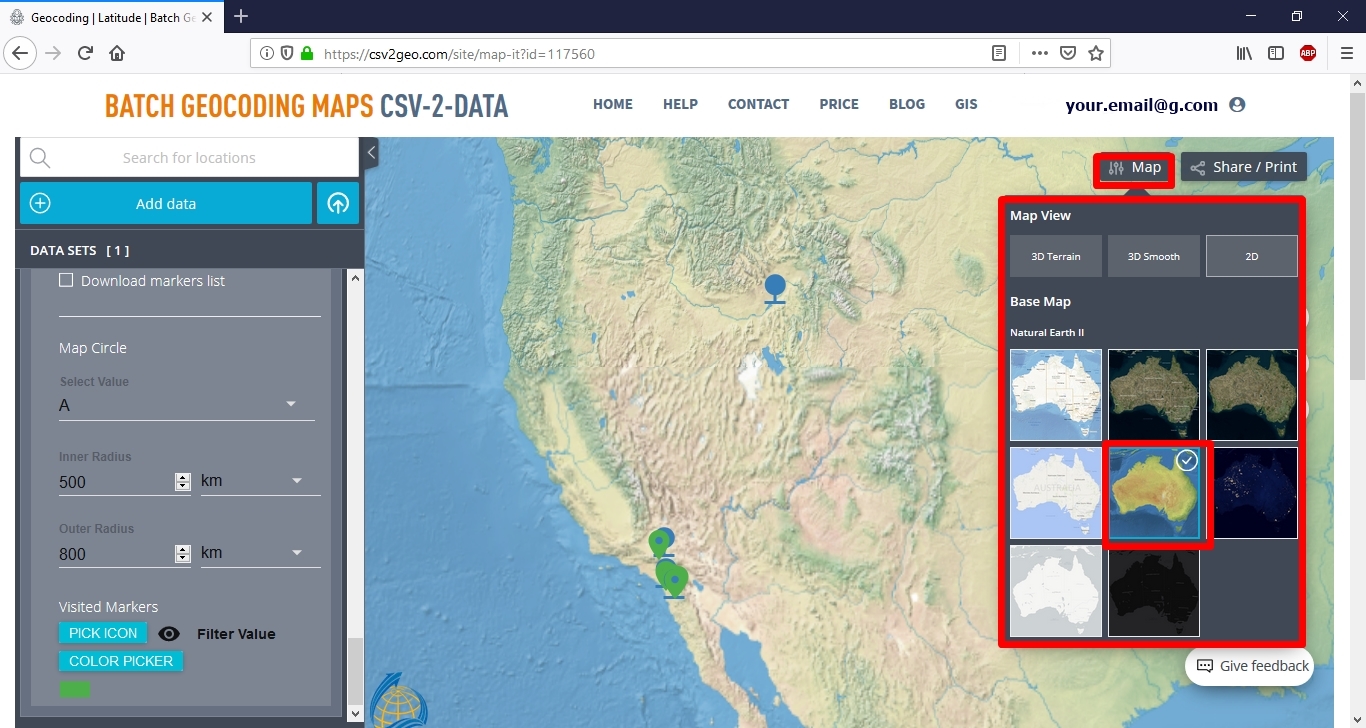Deselect the checked base map thumbnail checkmark
This screenshot has height=728, width=1366.
[1187, 460]
